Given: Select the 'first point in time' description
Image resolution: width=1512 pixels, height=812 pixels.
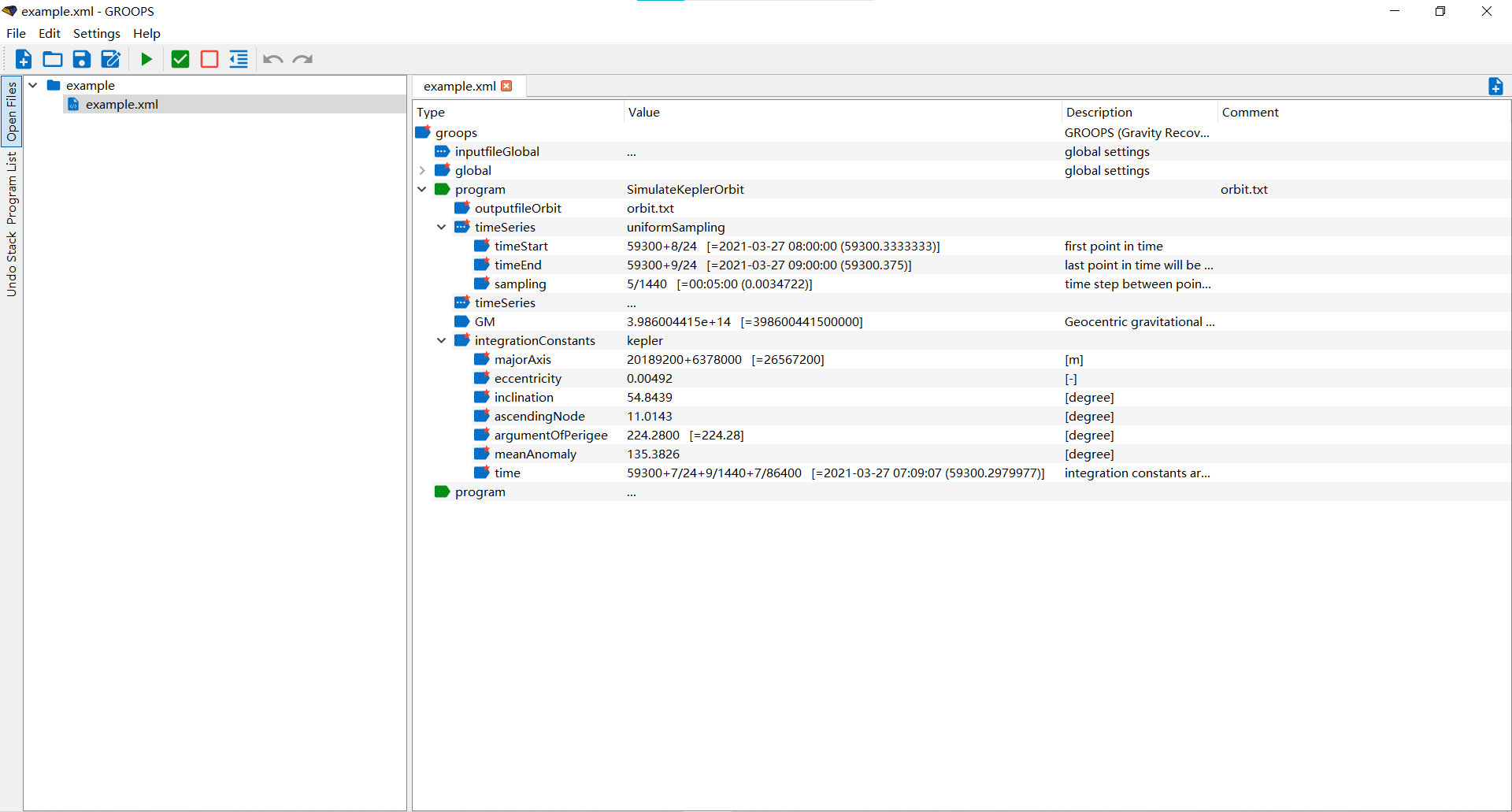Looking at the screenshot, I should 1114,246.
